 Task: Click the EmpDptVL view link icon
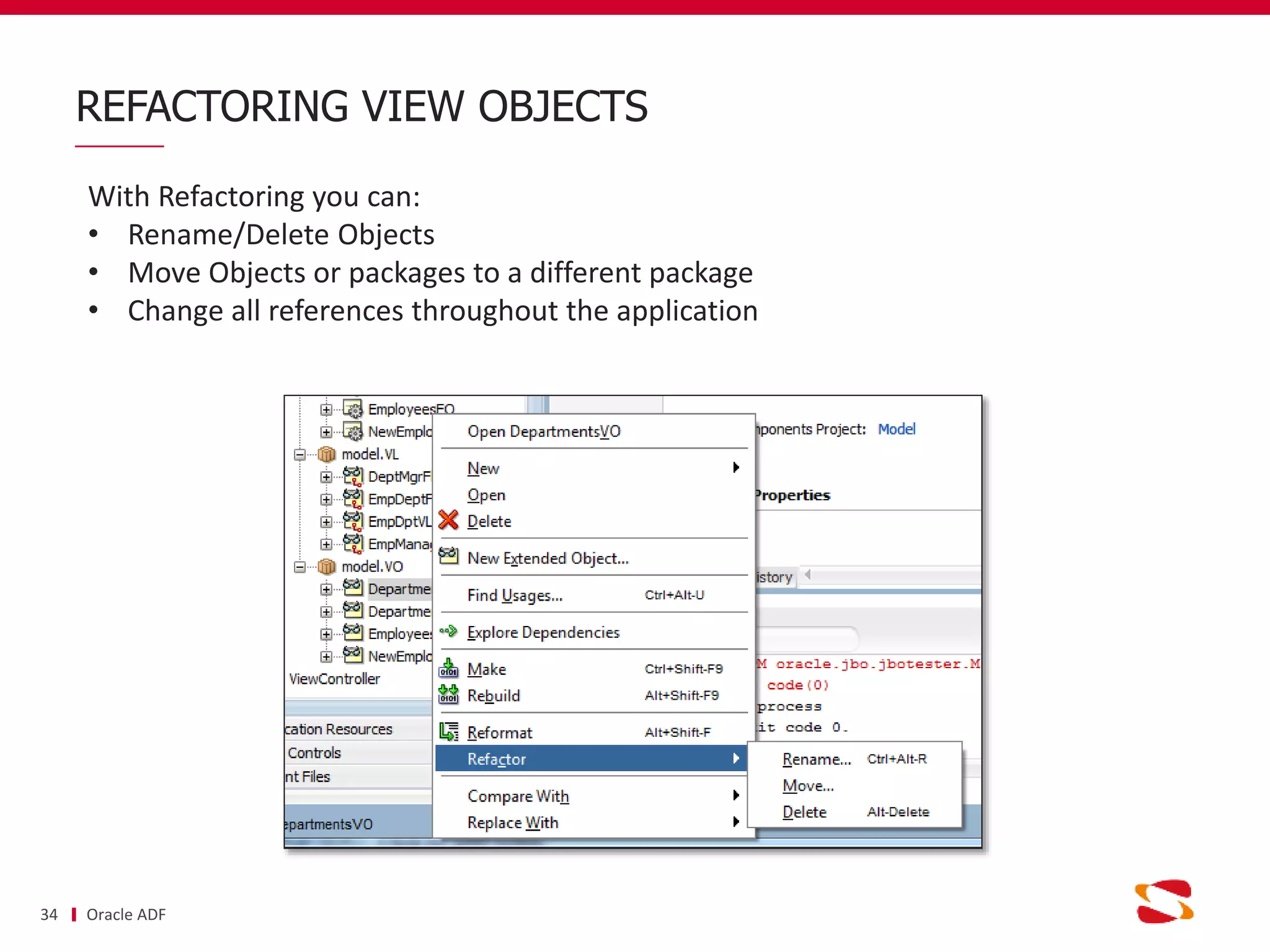(353, 521)
